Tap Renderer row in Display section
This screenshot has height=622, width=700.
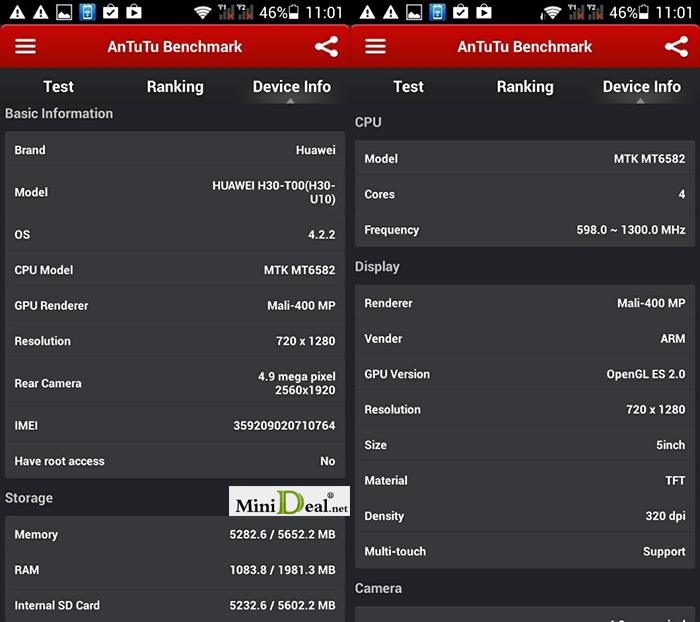click(x=525, y=303)
